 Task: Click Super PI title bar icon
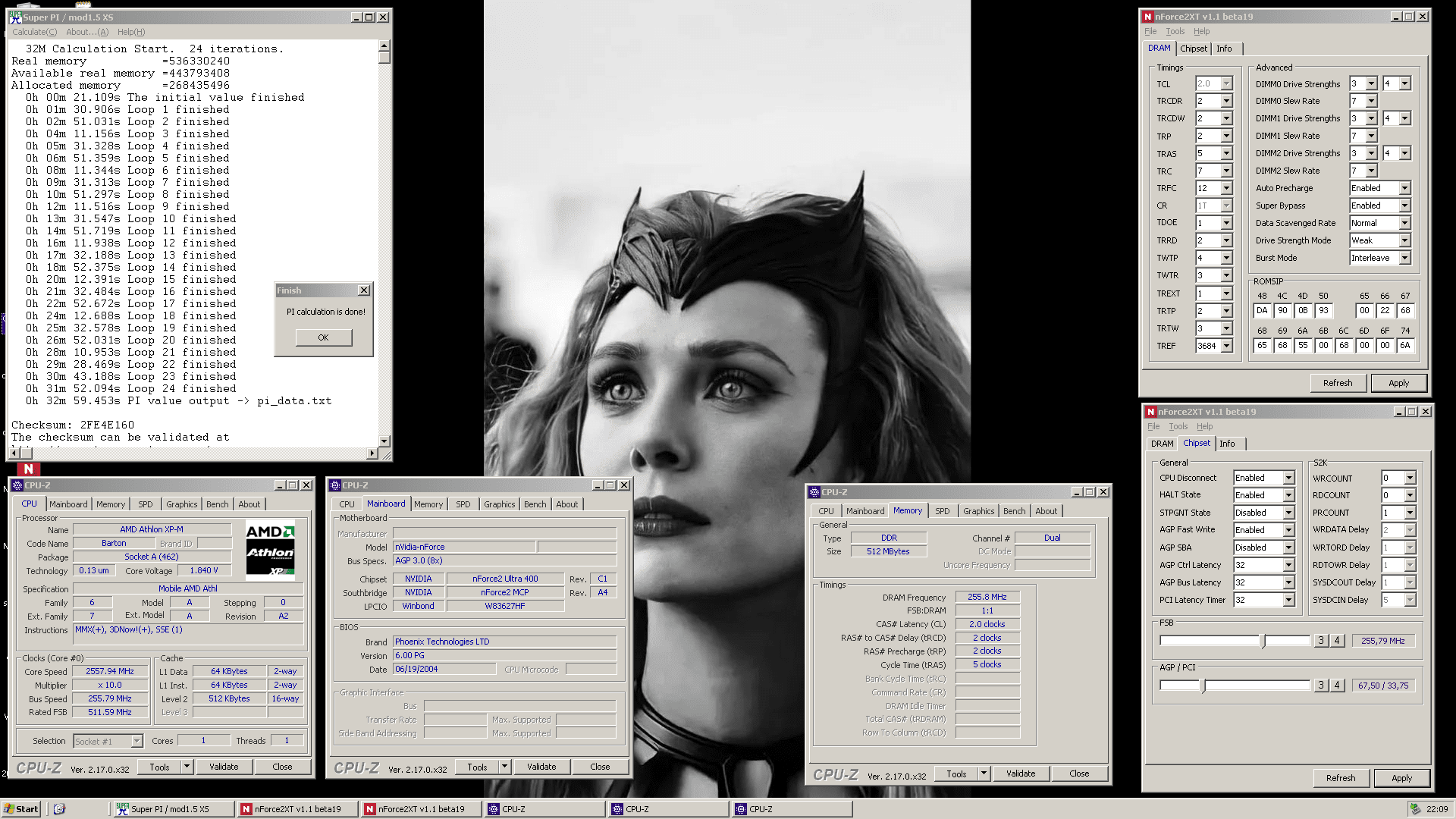pyautogui.click(x=16, y=17)
